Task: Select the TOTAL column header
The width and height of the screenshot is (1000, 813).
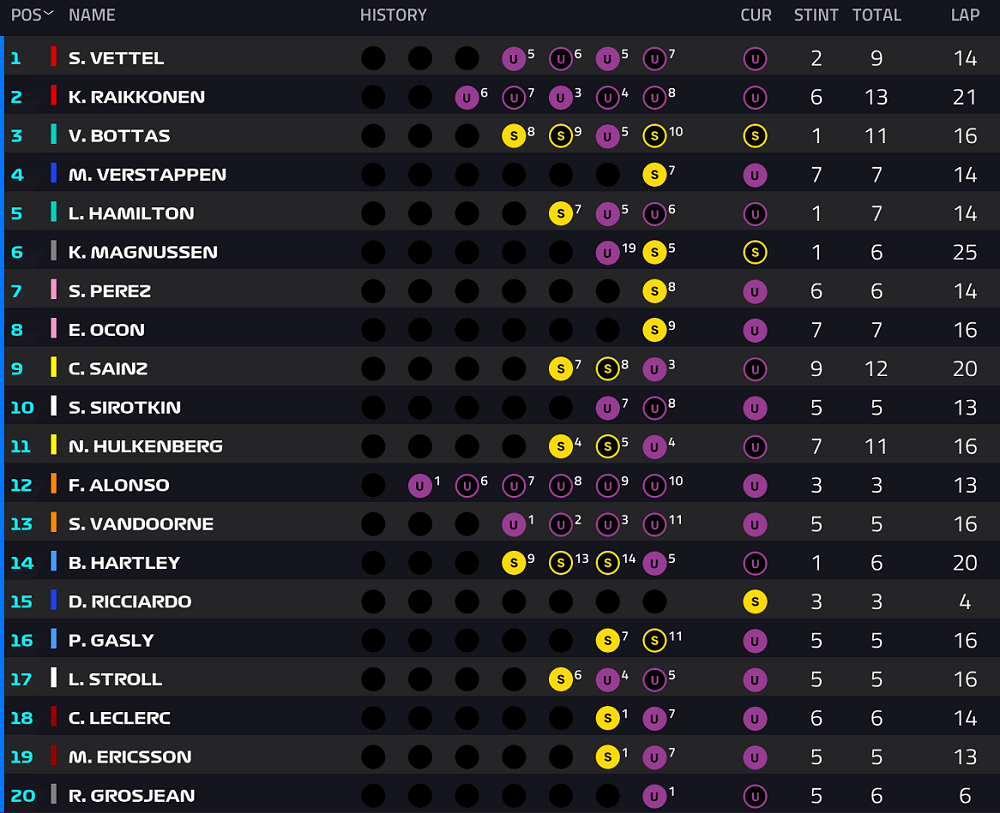Action: 876,15
